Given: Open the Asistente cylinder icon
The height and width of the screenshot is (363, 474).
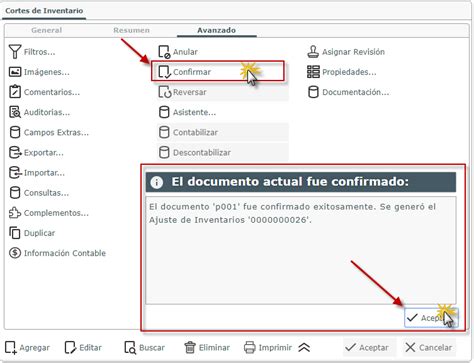Looking at the screenshot, I should coord(164,112).
